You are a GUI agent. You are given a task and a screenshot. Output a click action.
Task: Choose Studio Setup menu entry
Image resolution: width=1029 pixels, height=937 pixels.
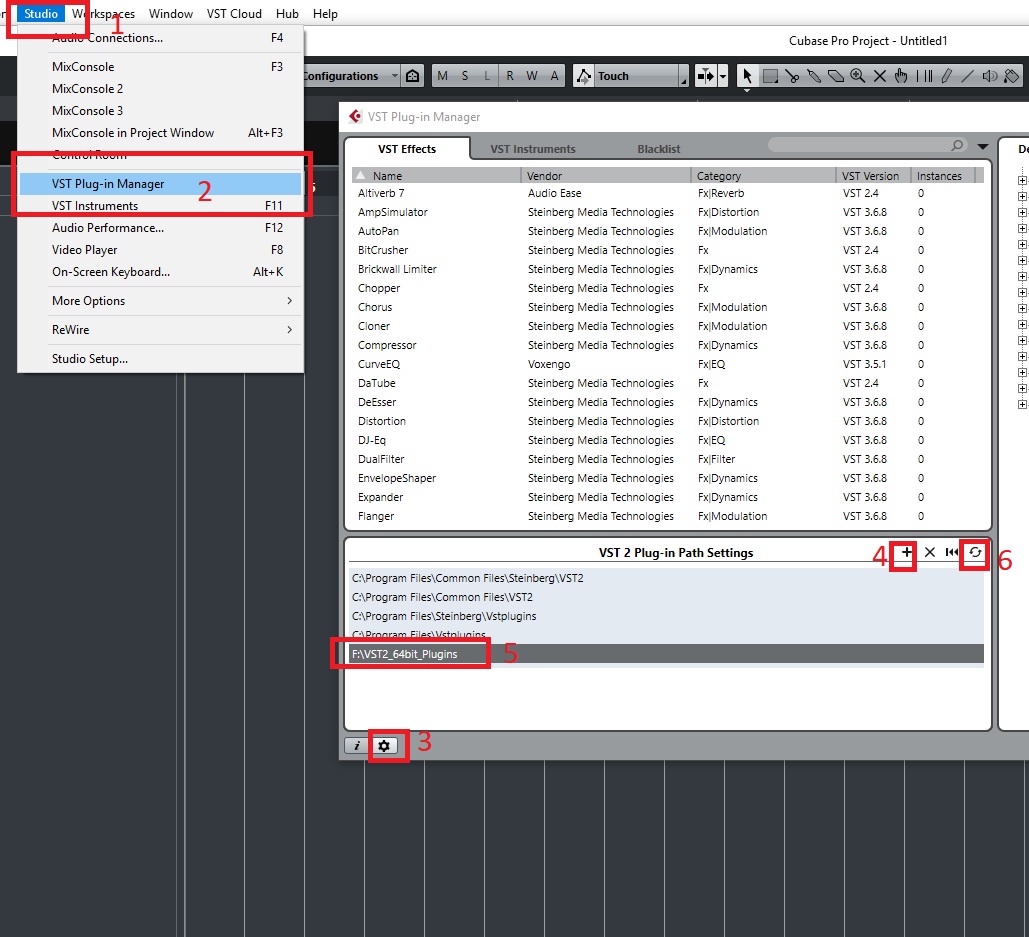160,359
